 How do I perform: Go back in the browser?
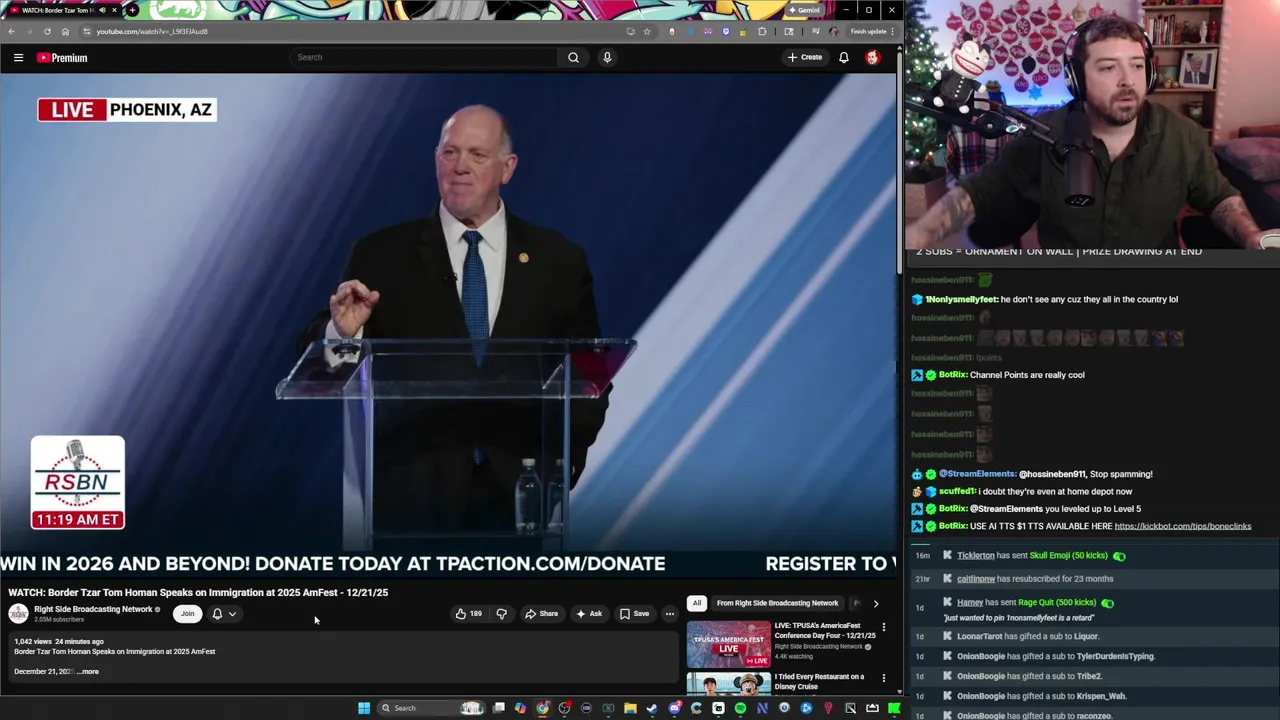(11, 31)
